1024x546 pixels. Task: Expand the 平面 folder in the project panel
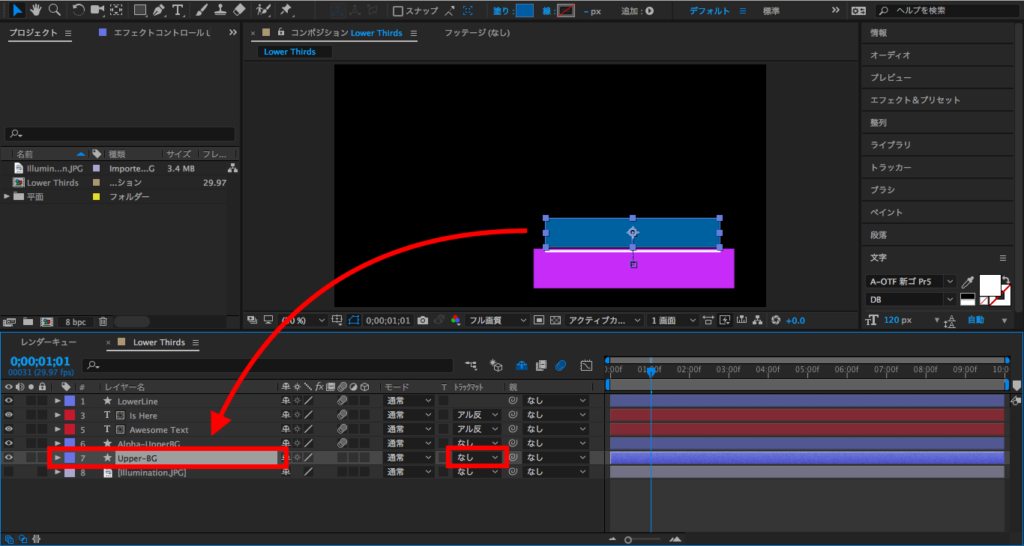8,197
